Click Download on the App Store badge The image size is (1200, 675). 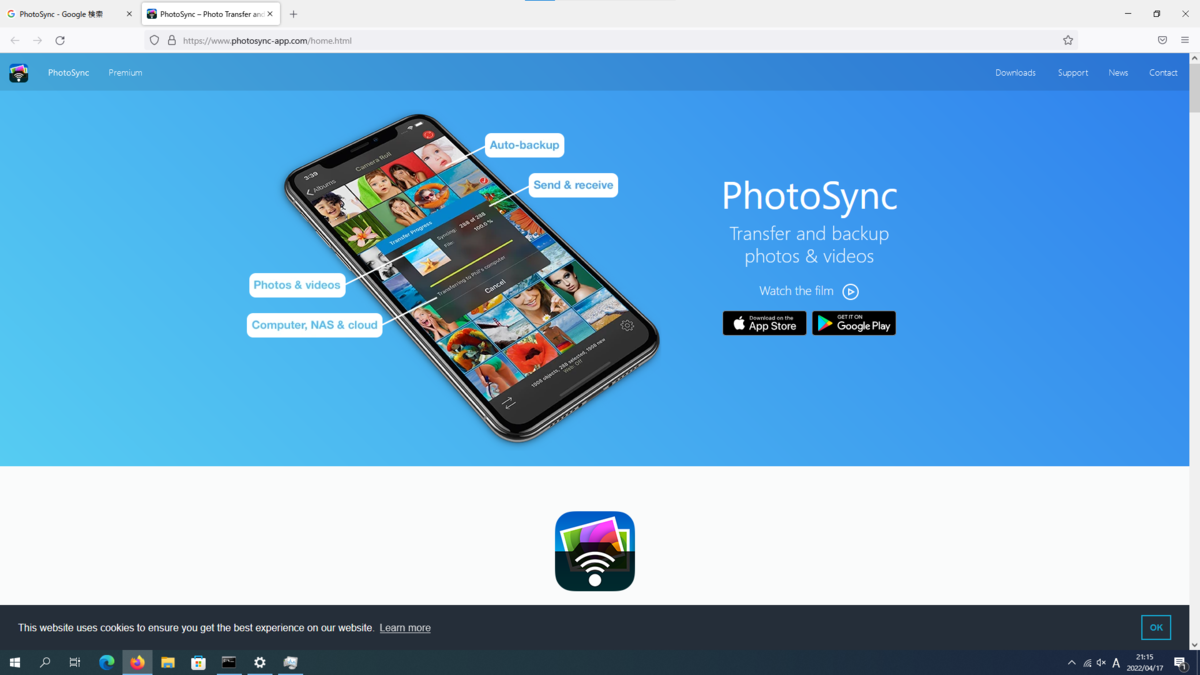click(x=764, y=323)
